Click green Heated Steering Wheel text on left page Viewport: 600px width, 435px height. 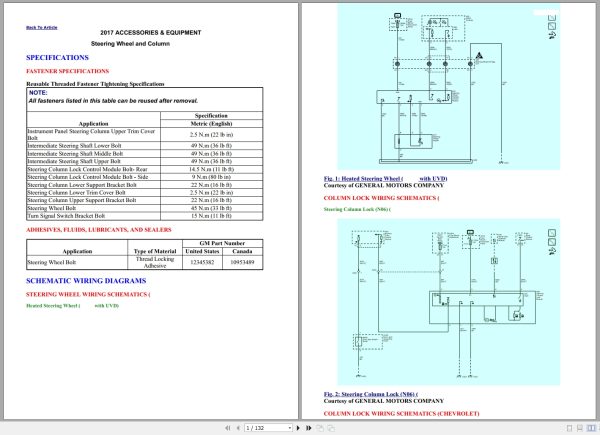coord(72,306)
